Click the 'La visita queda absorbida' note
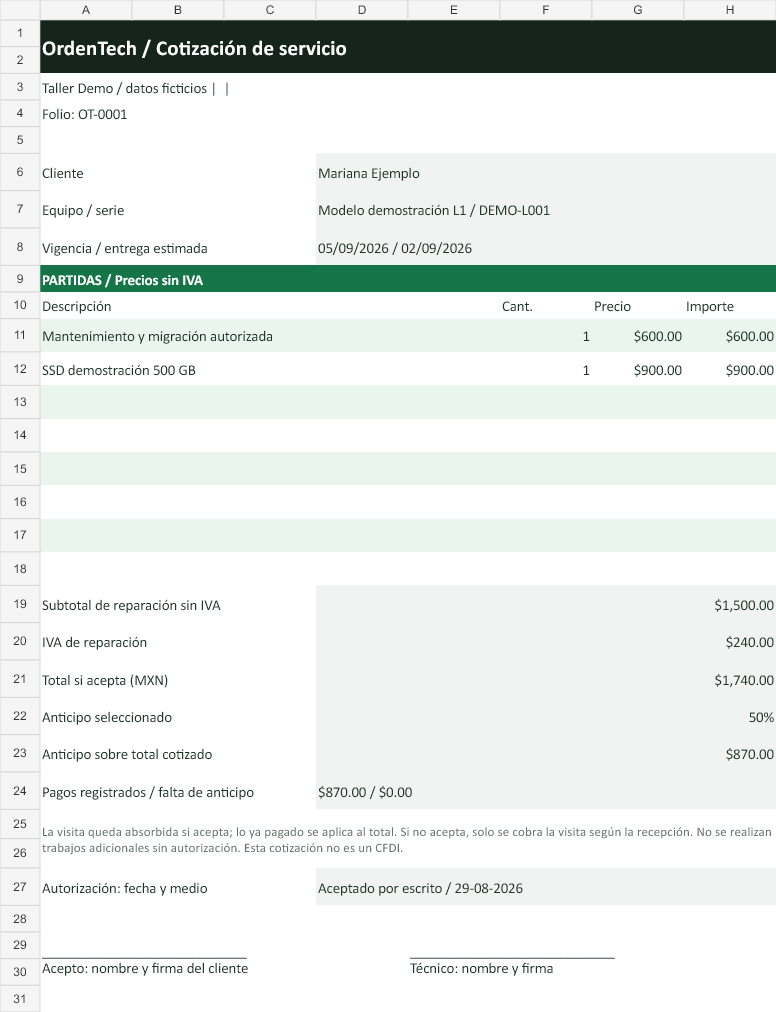 click(x=407, y=840)
